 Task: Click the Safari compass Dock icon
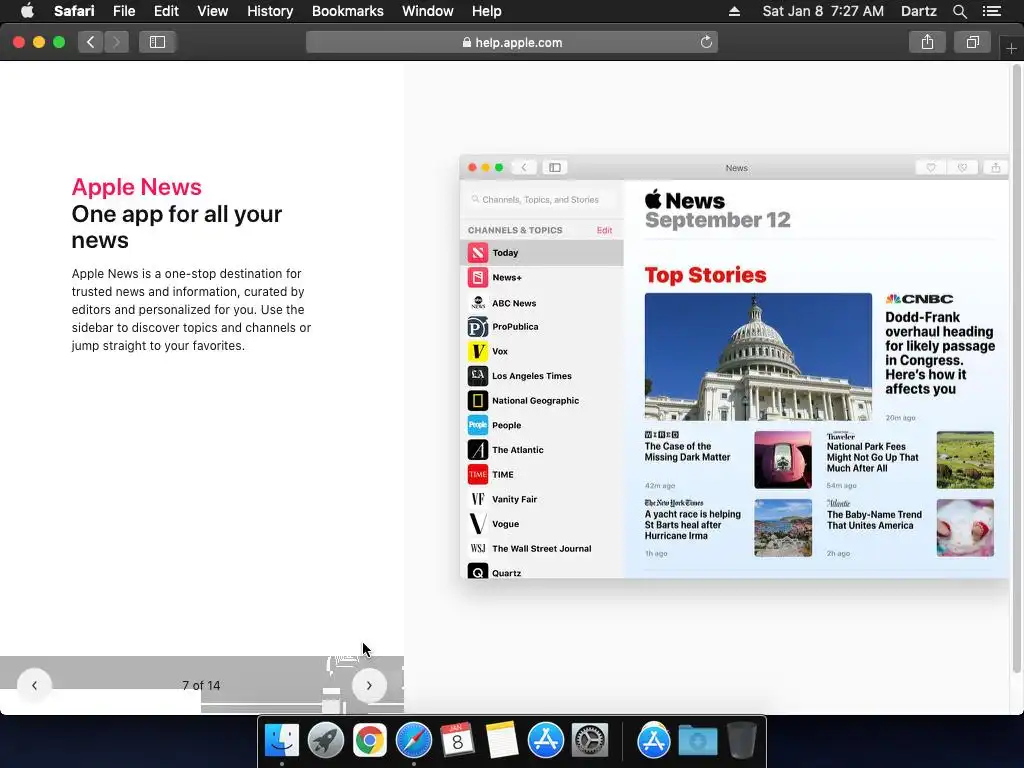pos(413,741)
